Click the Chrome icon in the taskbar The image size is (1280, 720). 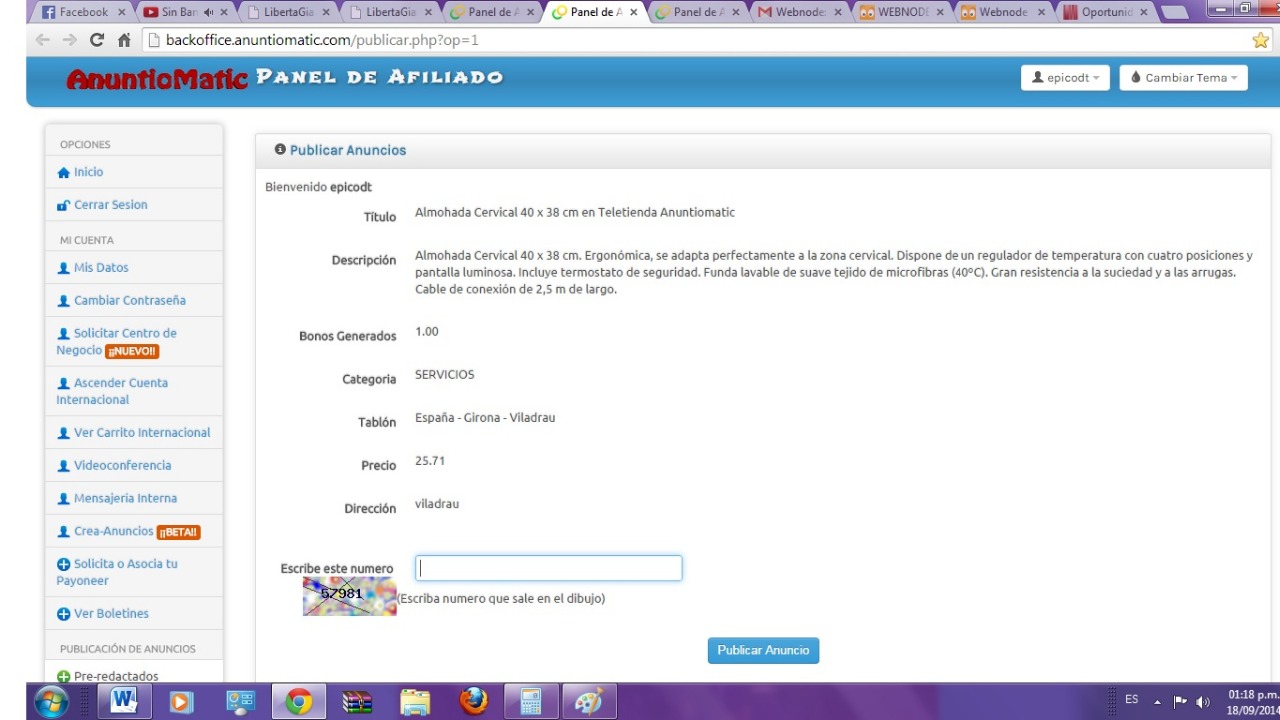(298, 701)
